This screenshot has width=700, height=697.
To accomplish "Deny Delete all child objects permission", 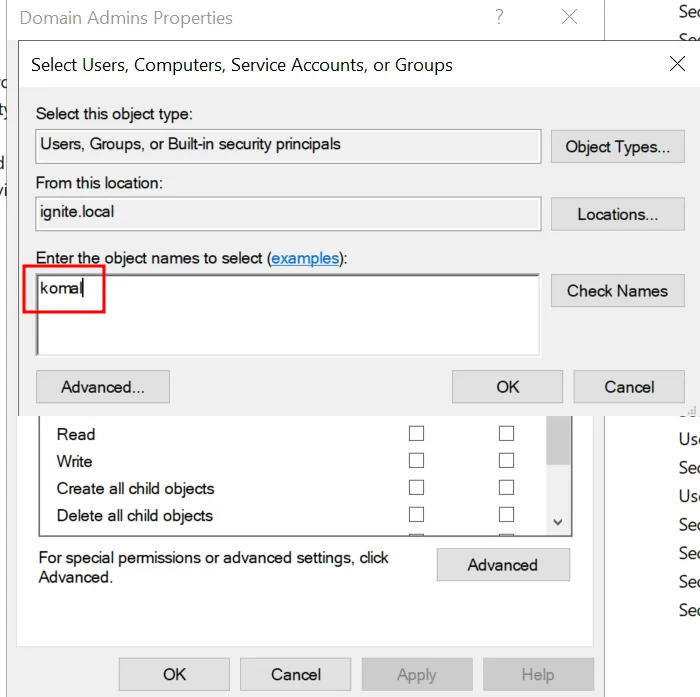I will [506, 515].
